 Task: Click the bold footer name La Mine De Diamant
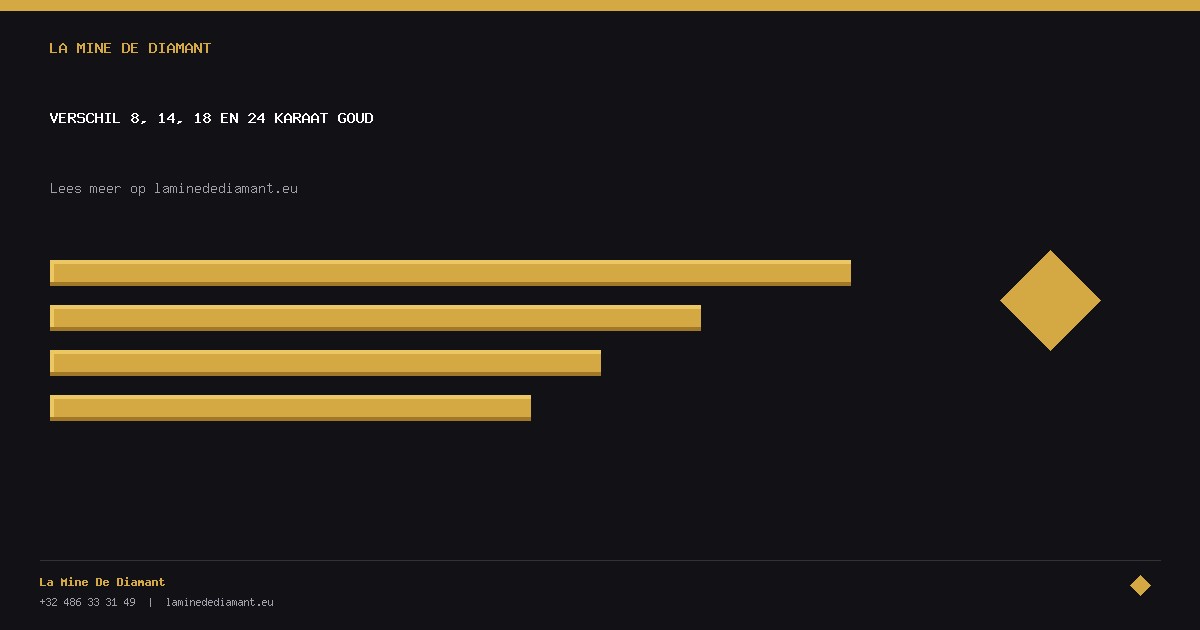[102, 582]
